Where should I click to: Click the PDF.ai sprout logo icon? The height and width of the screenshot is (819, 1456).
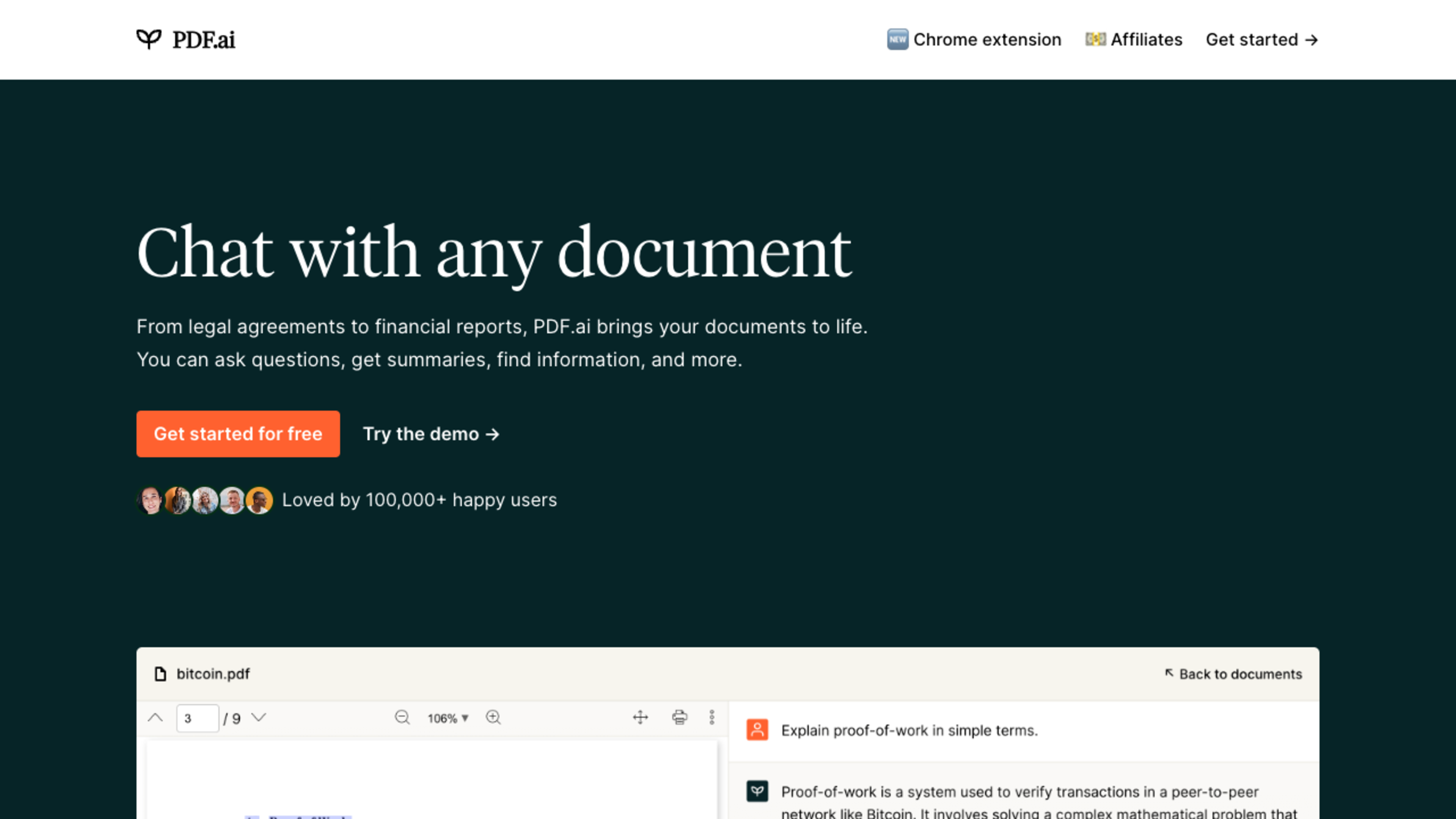(149, 39)
